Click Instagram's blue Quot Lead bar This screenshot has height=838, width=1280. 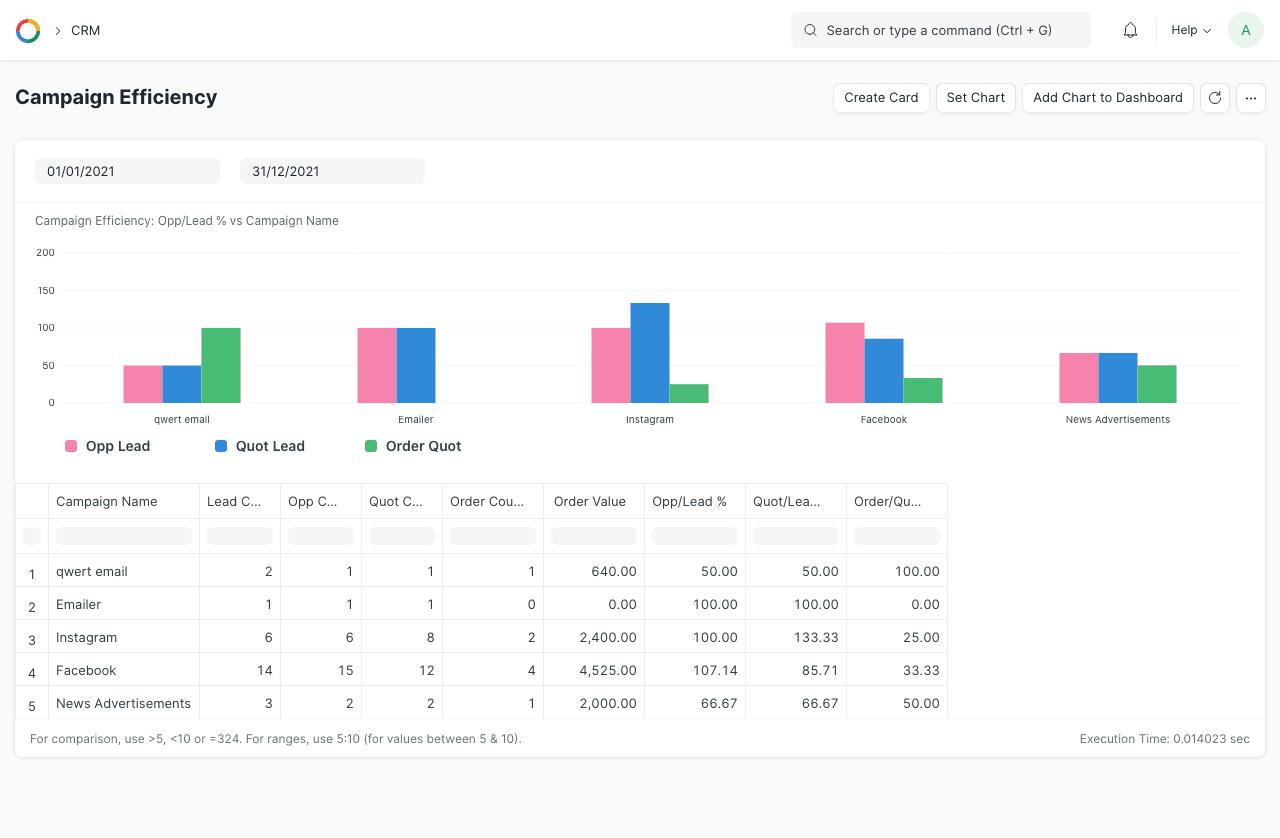pyautogui.click(x=650, y=353)
